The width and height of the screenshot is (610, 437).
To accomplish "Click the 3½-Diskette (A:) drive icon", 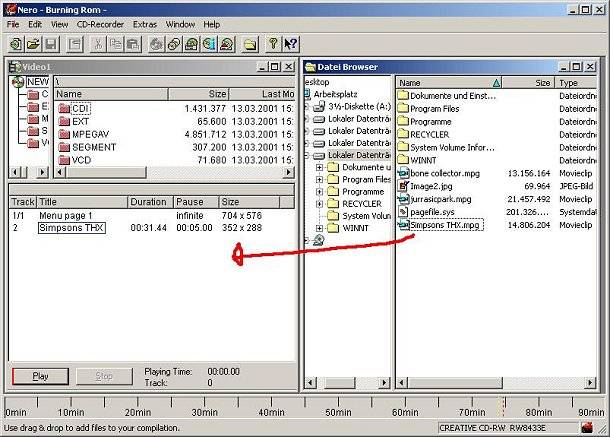I will [319, 106].
